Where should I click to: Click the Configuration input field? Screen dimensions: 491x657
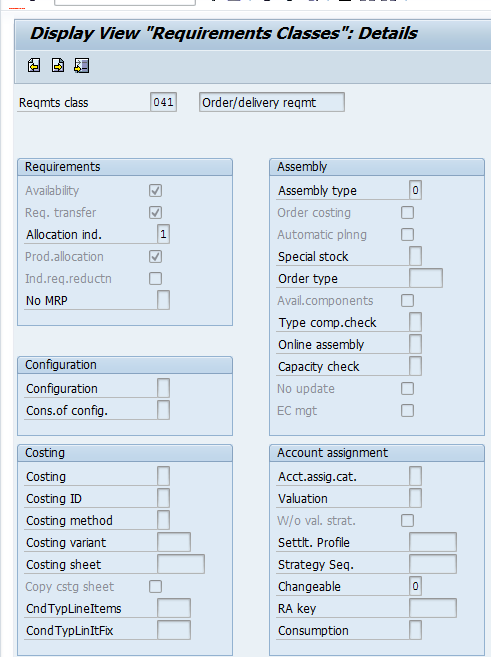pyautogui.click(x=163, y=388)
